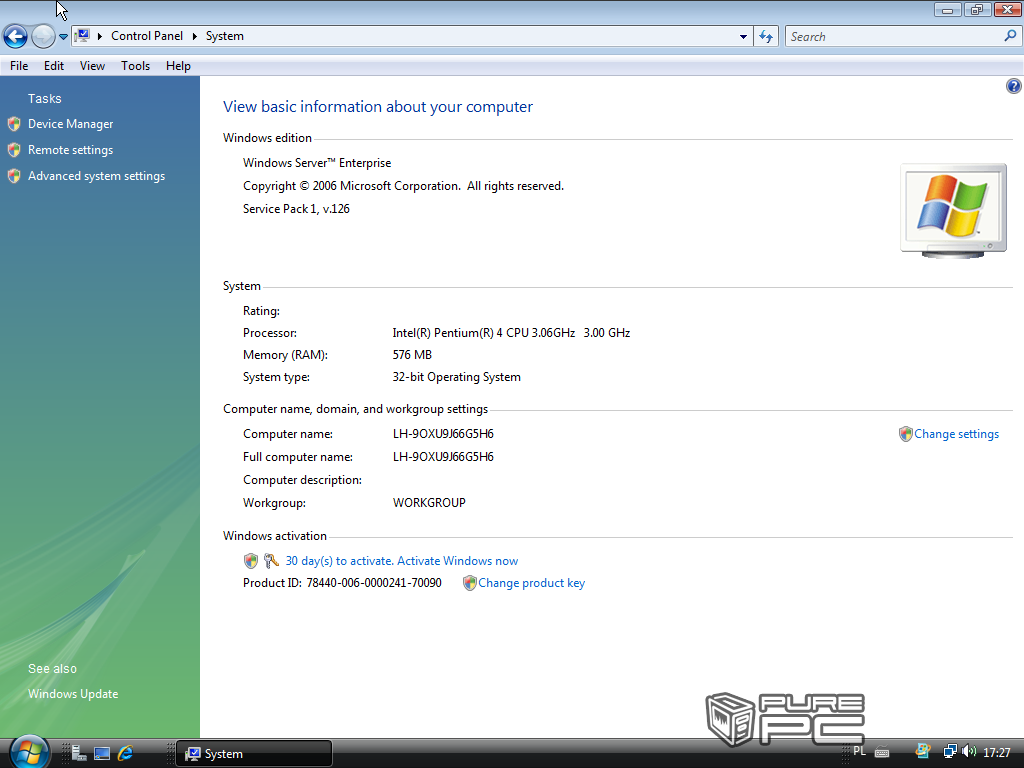Screen dimensions: 1024x768
Task: Click the Back navigation arrow button
Action: click(15, 37)
